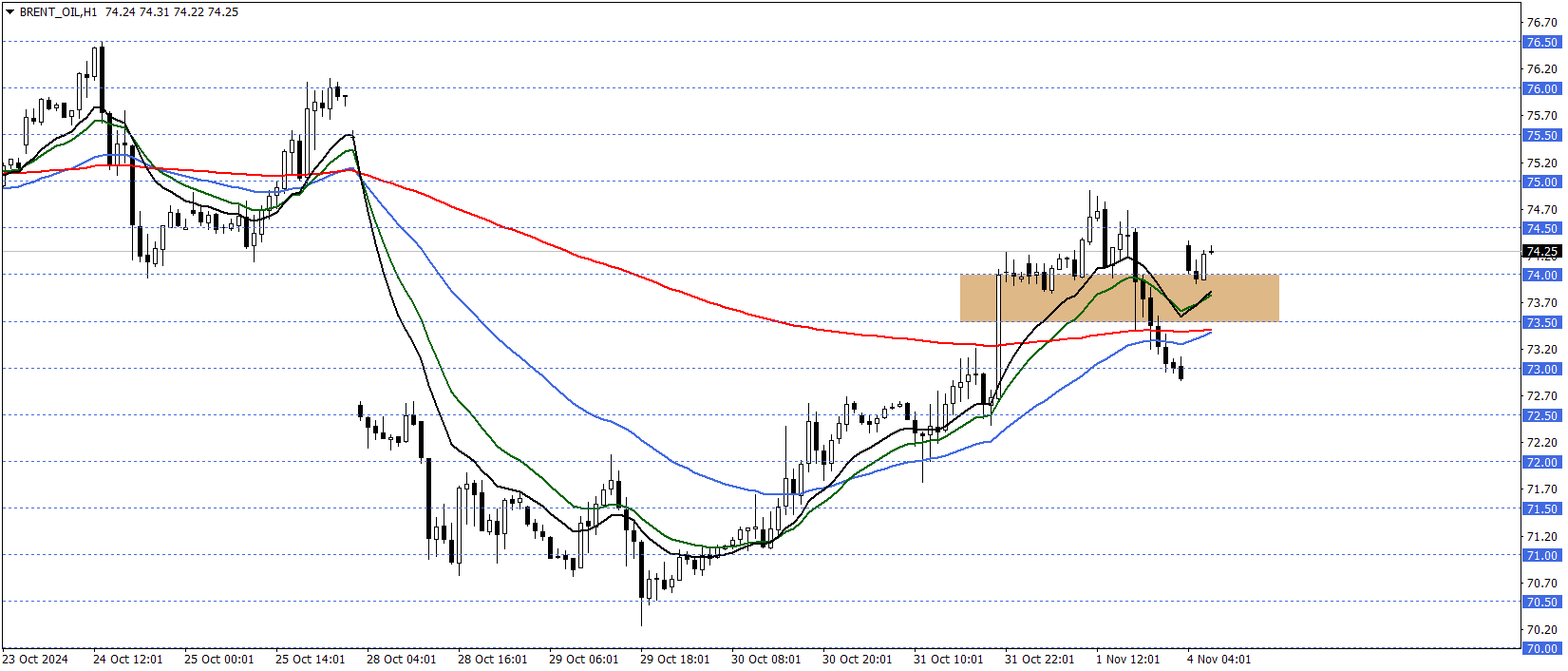The height and width of the screenshot is (671, 1568).
Task: Click the 76.20 price scale value
Action: (x=1541, y=68)
